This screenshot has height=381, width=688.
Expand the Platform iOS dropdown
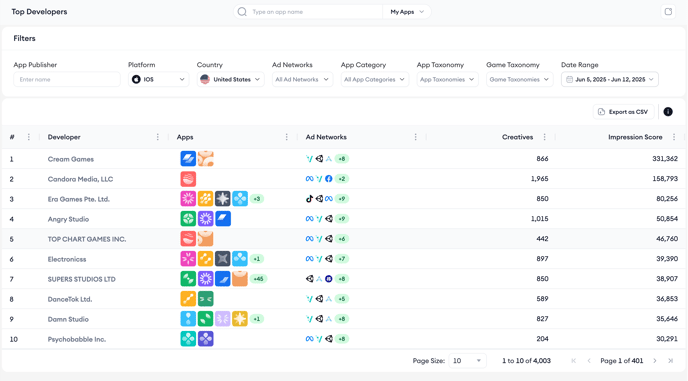[158, 79]
